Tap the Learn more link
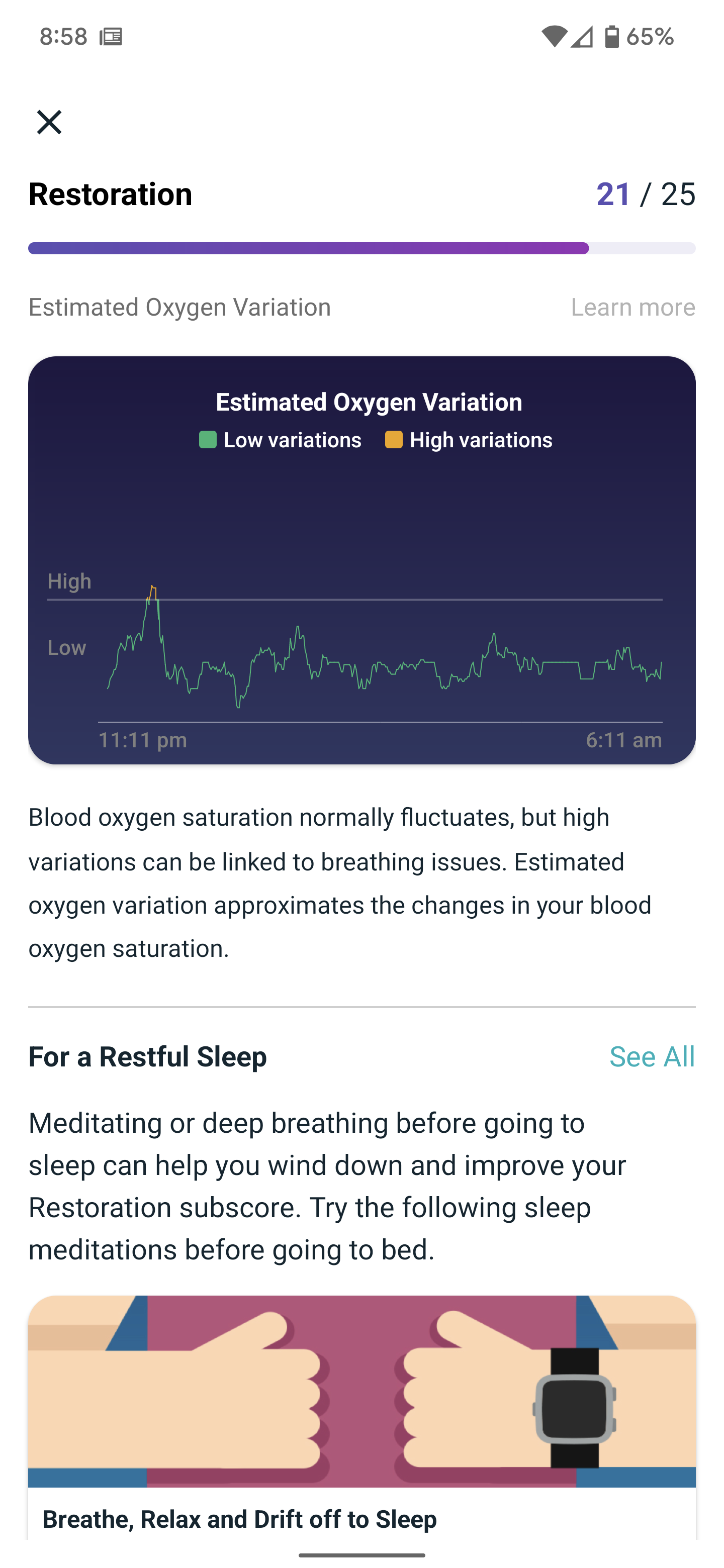 (632, 308)
